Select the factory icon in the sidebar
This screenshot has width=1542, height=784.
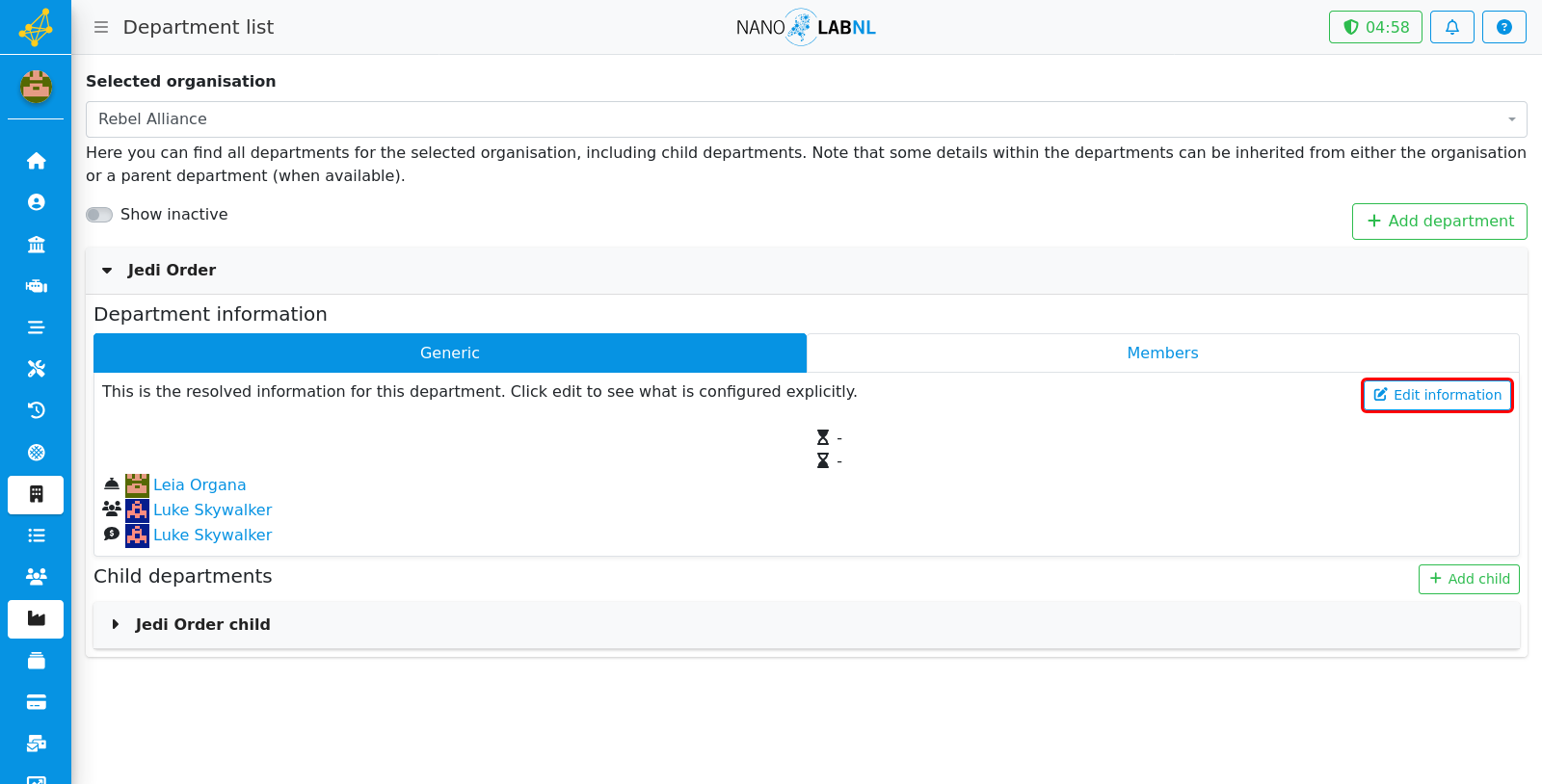tap(36, 619)
